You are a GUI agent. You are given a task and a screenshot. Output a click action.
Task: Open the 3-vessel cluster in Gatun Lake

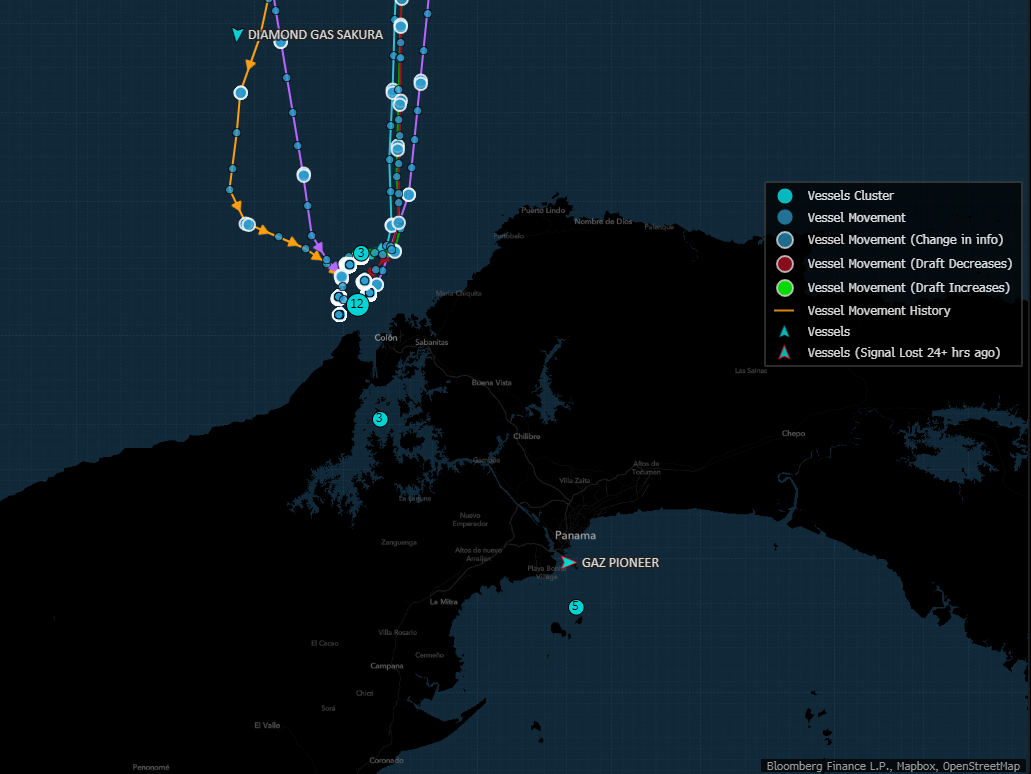379,419
